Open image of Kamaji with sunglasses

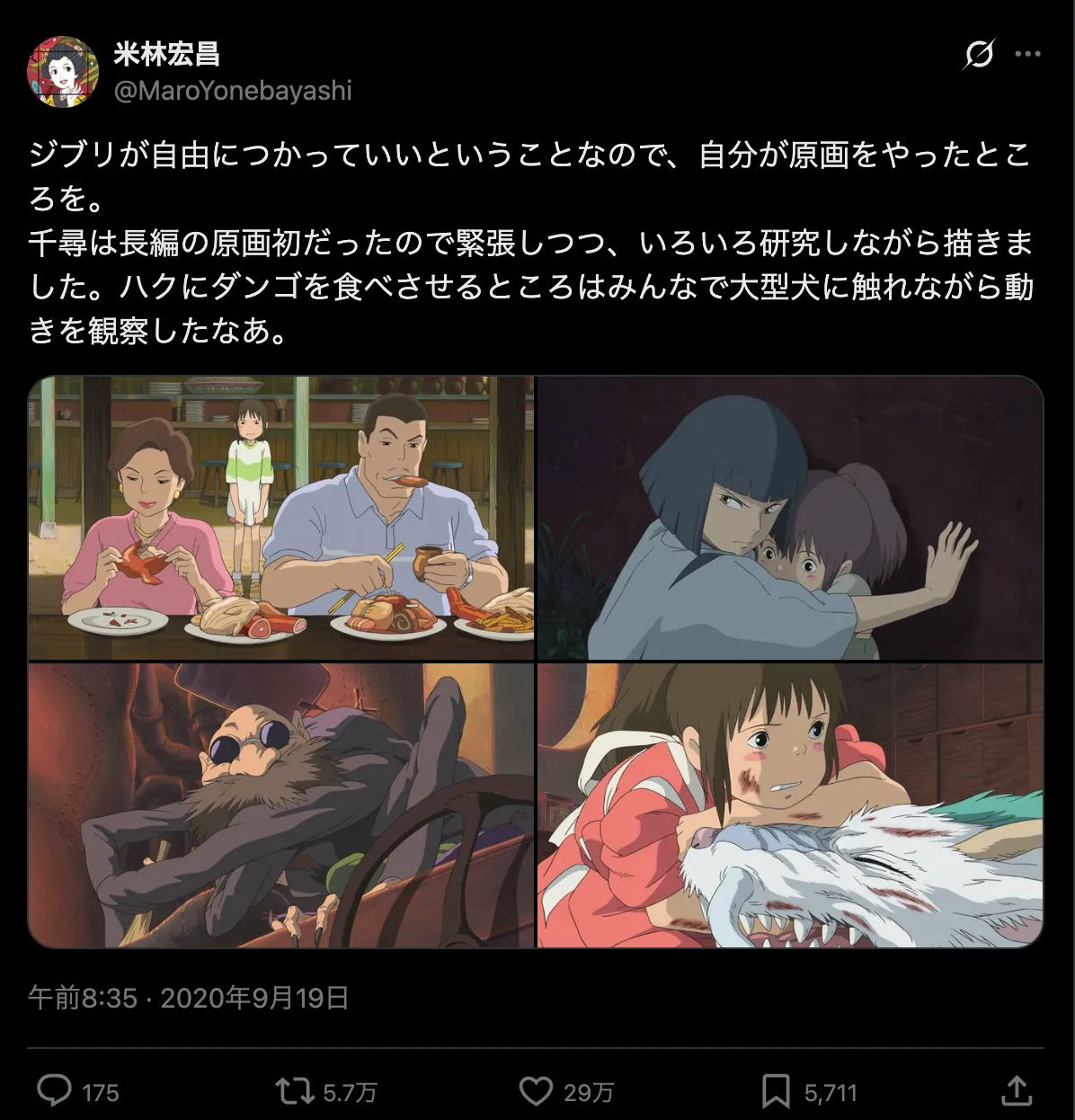click(x=281, y=805)
